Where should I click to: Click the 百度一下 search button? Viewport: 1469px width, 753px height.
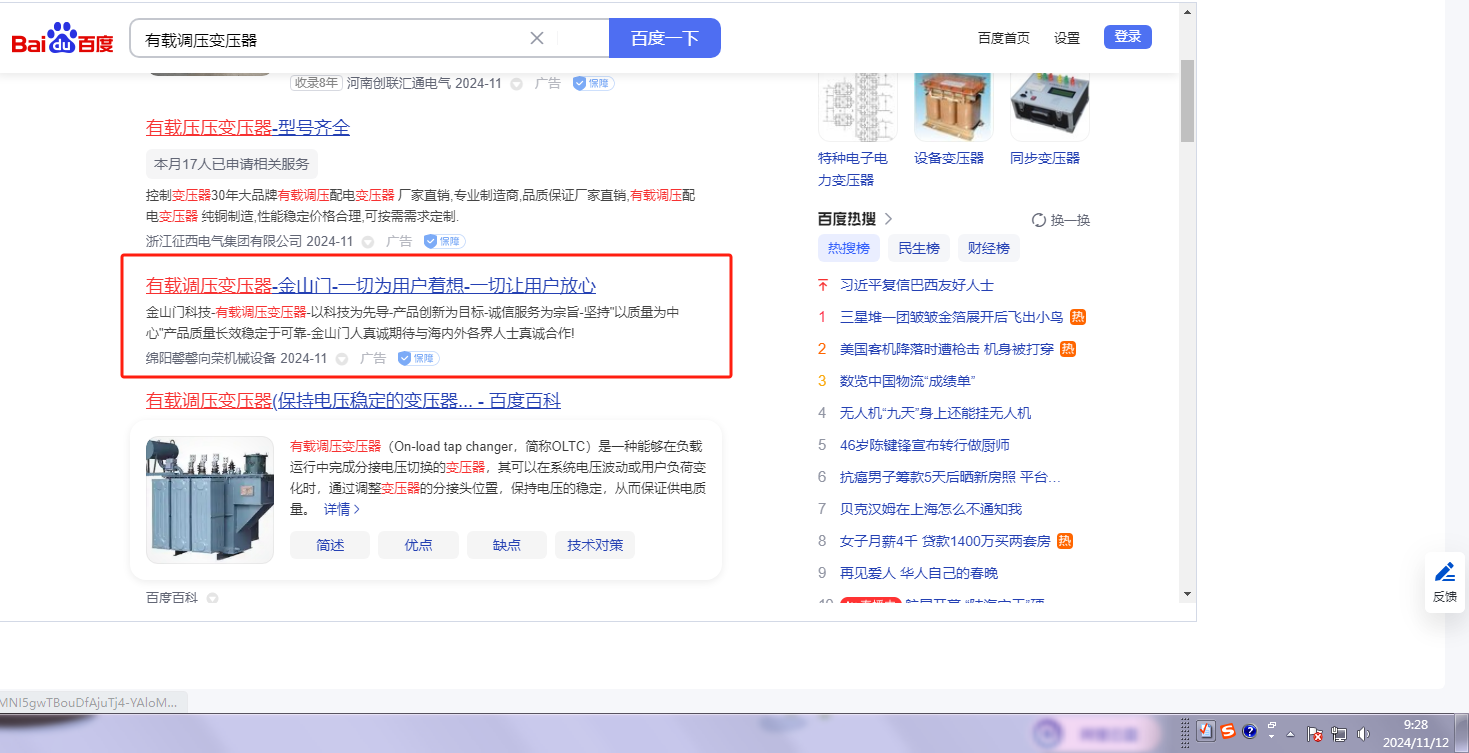point(665,38)
